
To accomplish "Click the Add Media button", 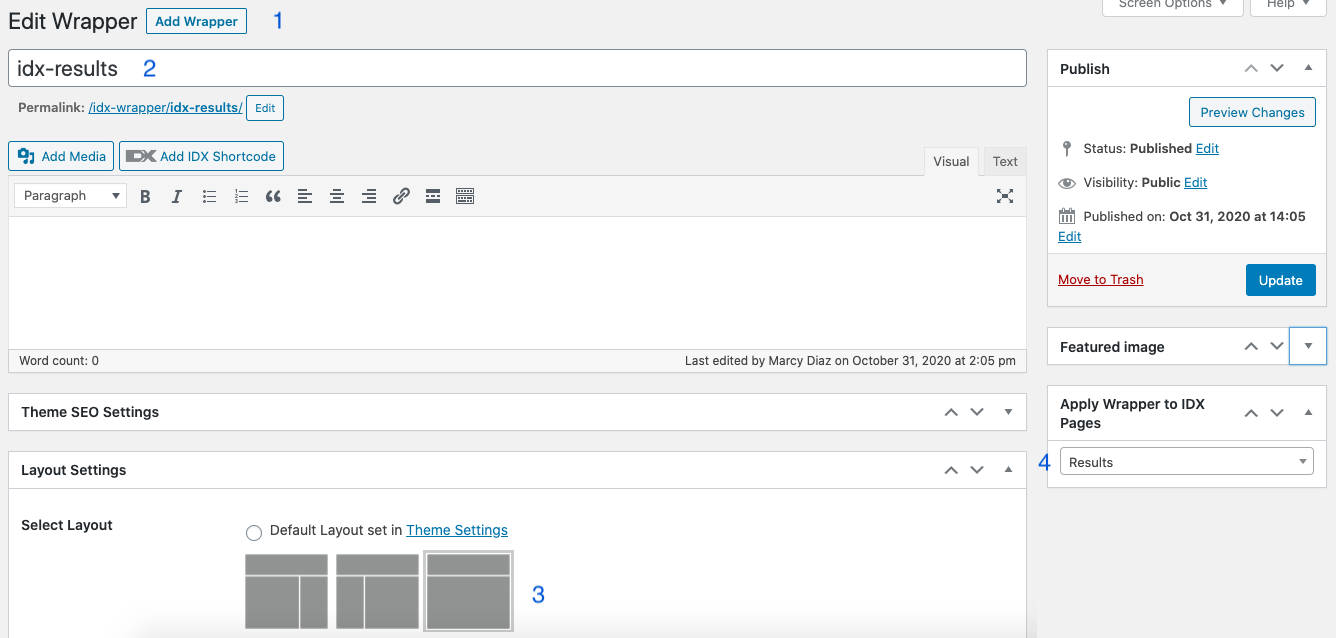I will click(x=61, y=156).
